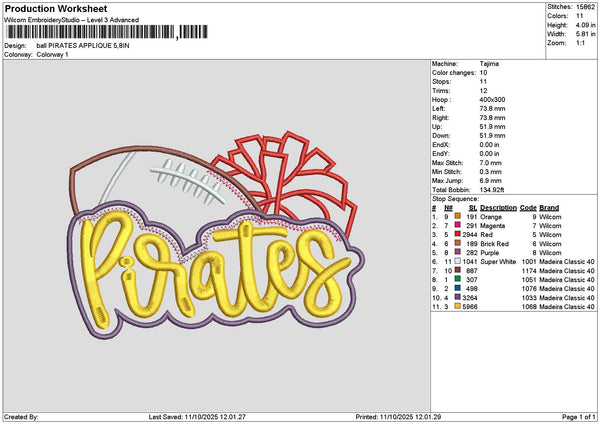Click the Stops value 11
The height and width of the screenshot is (424, 600).
tap(483, 82)
